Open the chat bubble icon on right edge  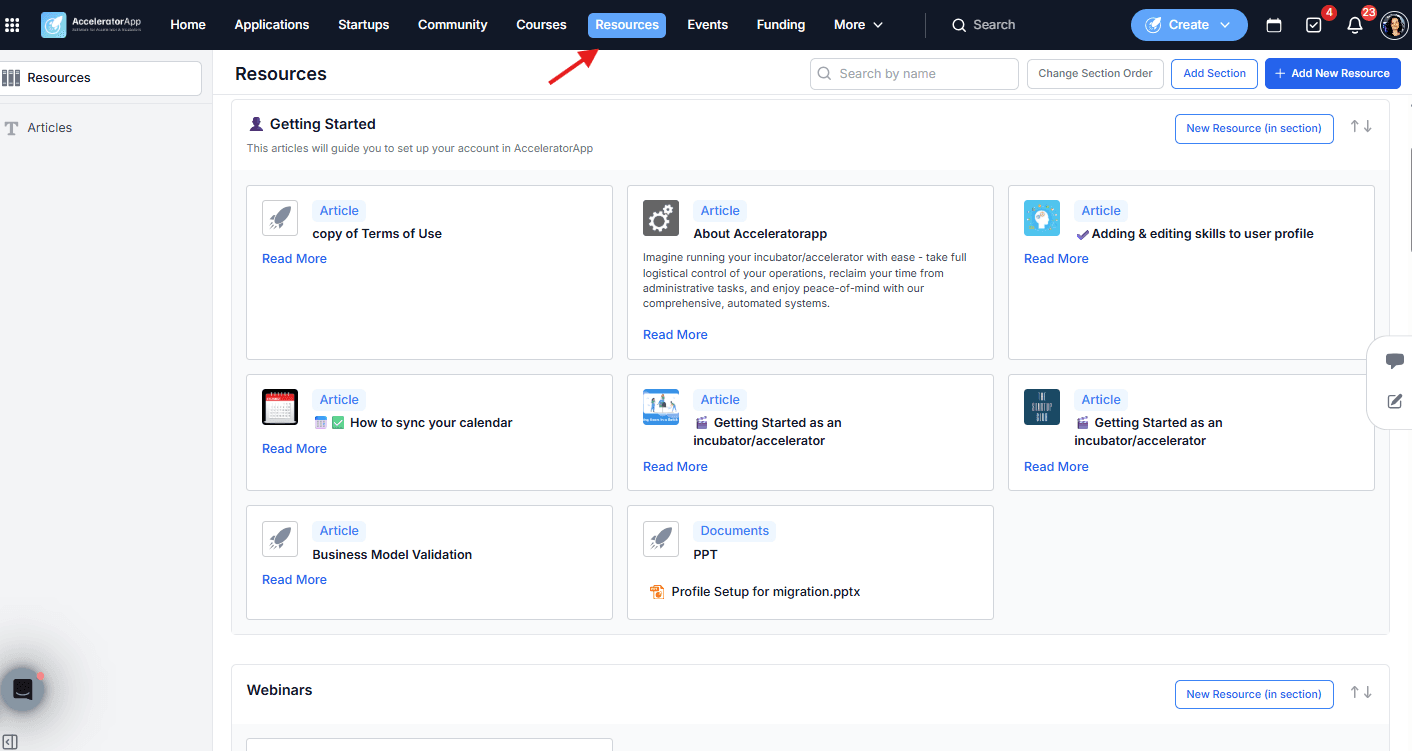tap(1395, 361)
